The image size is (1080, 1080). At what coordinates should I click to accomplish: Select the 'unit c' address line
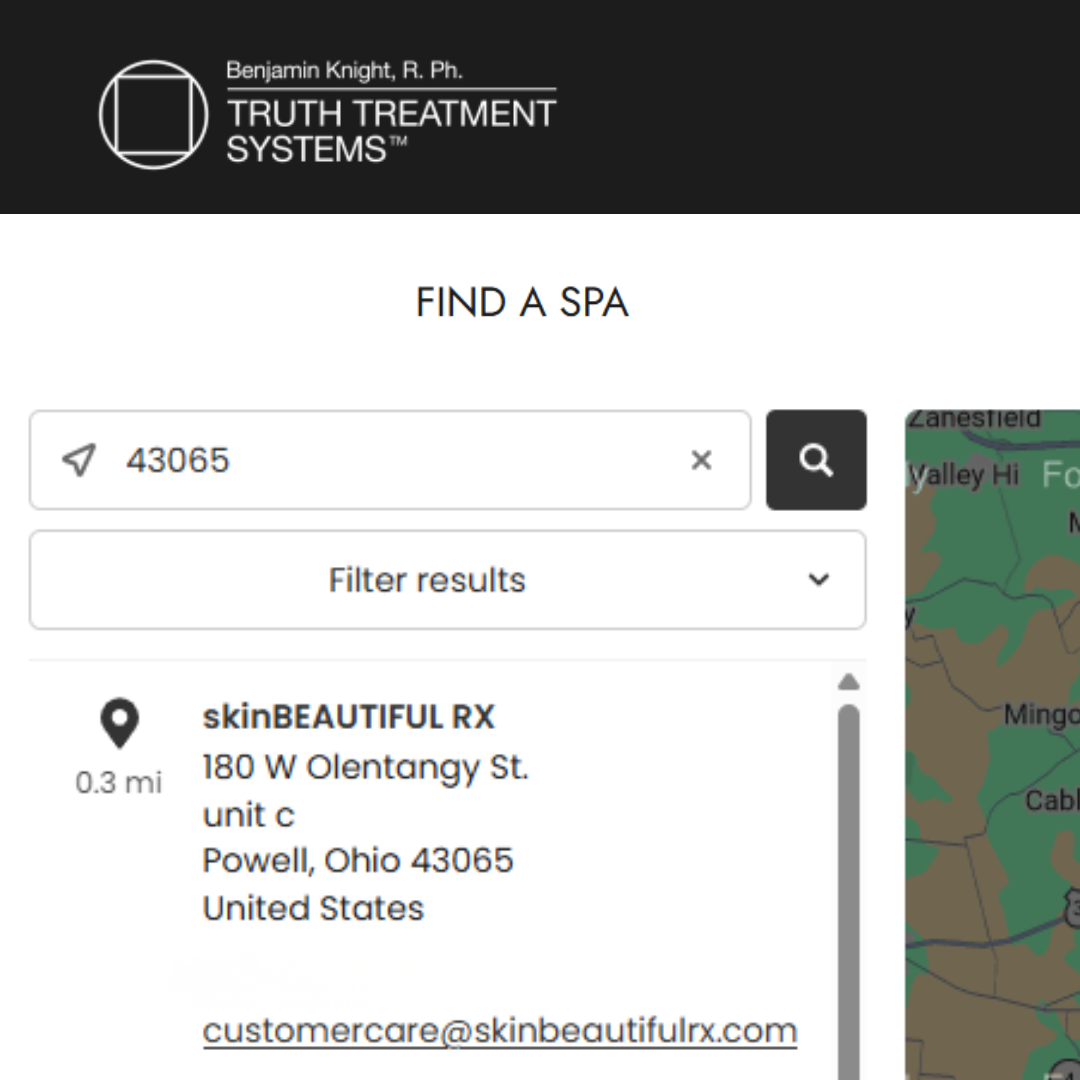(249, 815)
